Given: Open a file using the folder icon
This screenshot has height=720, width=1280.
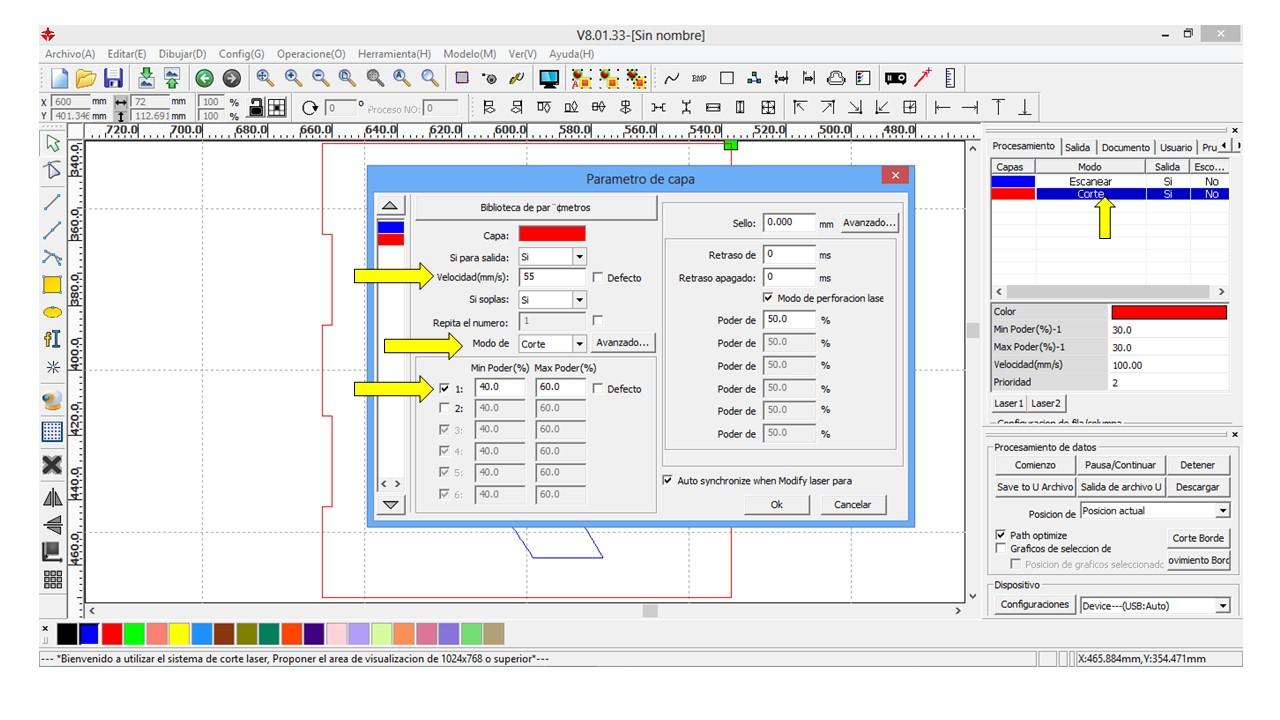Looking at the screenshot, I should [85, 78].
